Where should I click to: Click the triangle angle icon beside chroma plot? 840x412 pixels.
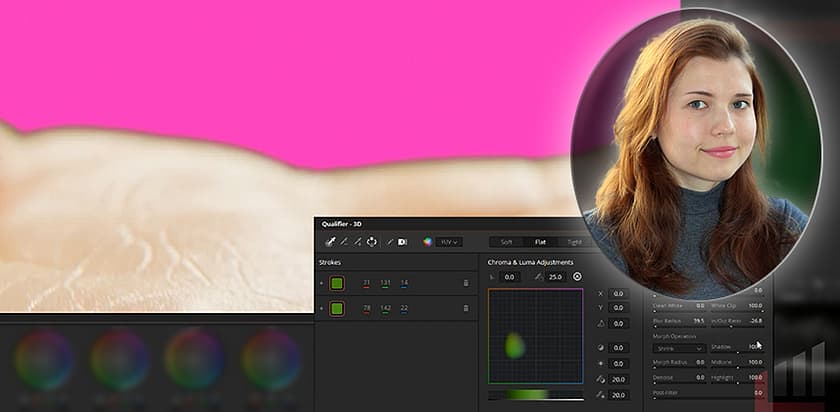click(x=601, y=324)
